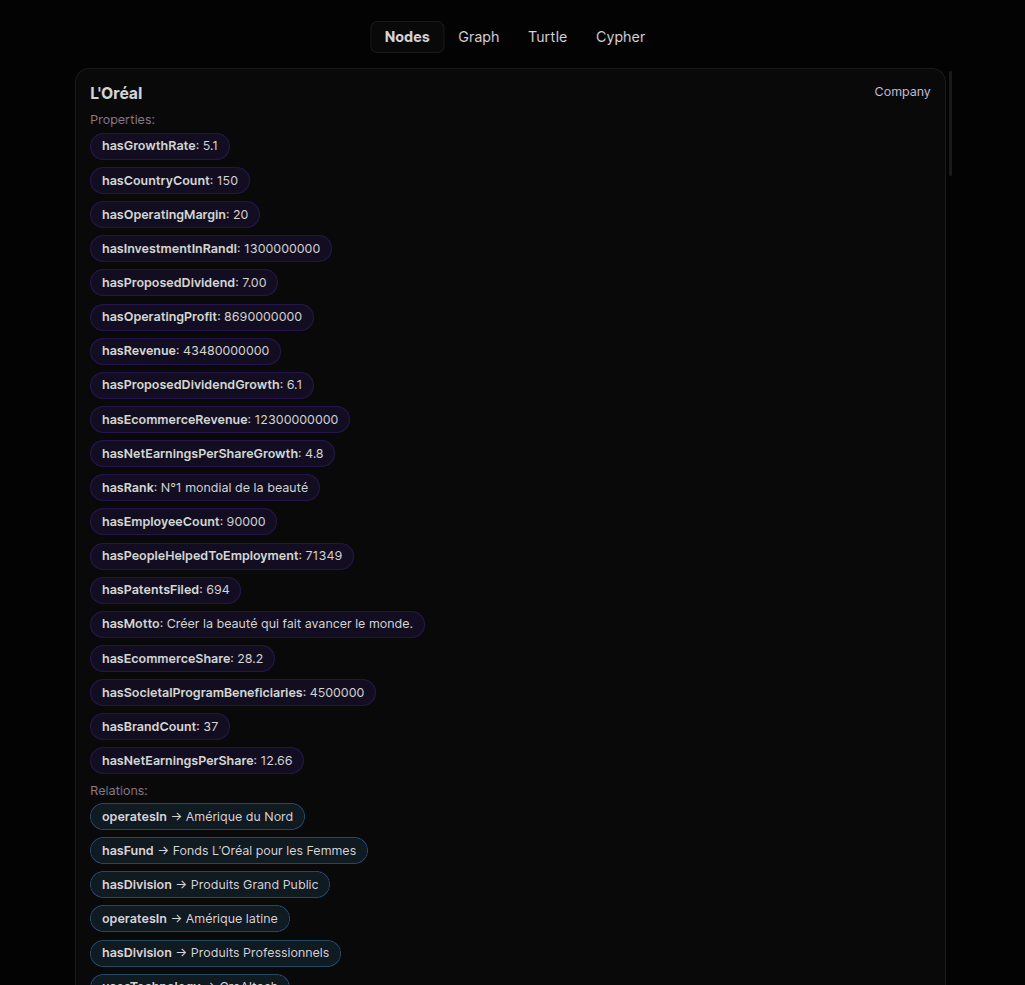
Task: Select the hasRevenue property of L'Oréal
Action: click(x=185, y=351)
